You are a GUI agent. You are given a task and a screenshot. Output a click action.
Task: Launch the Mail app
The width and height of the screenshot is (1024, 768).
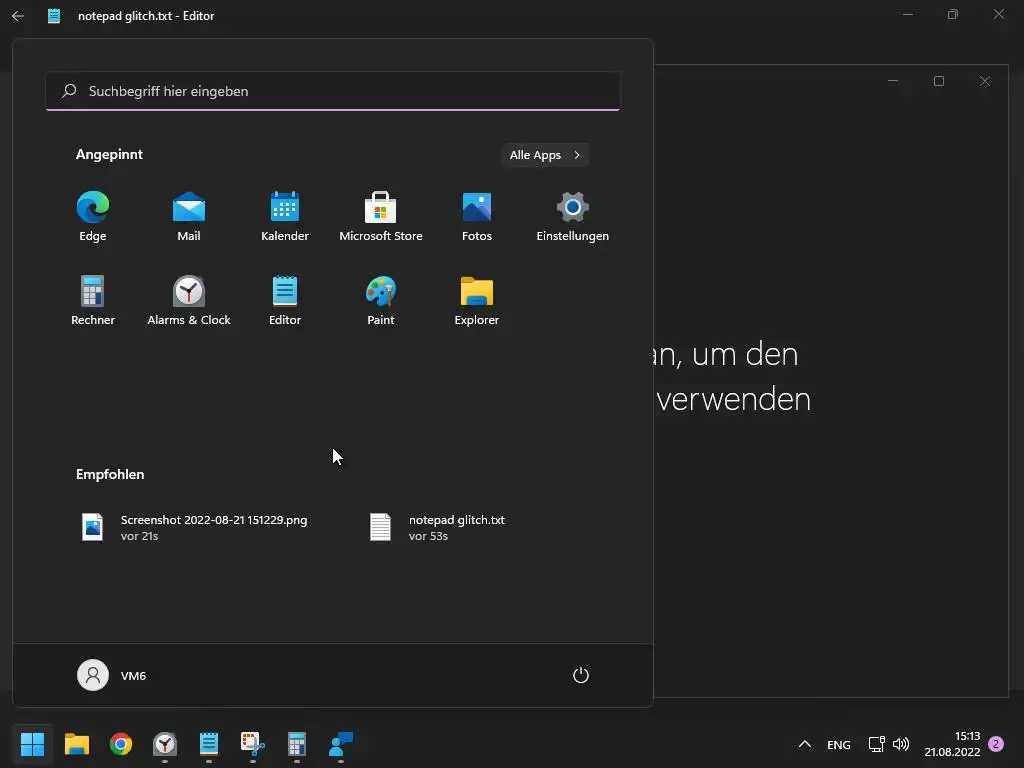click(189, 216)
